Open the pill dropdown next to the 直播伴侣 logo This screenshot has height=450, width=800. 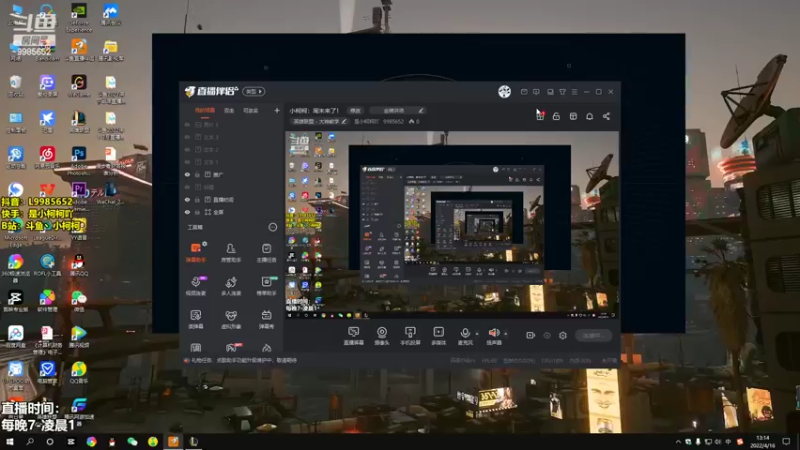(x=254, y=91)
